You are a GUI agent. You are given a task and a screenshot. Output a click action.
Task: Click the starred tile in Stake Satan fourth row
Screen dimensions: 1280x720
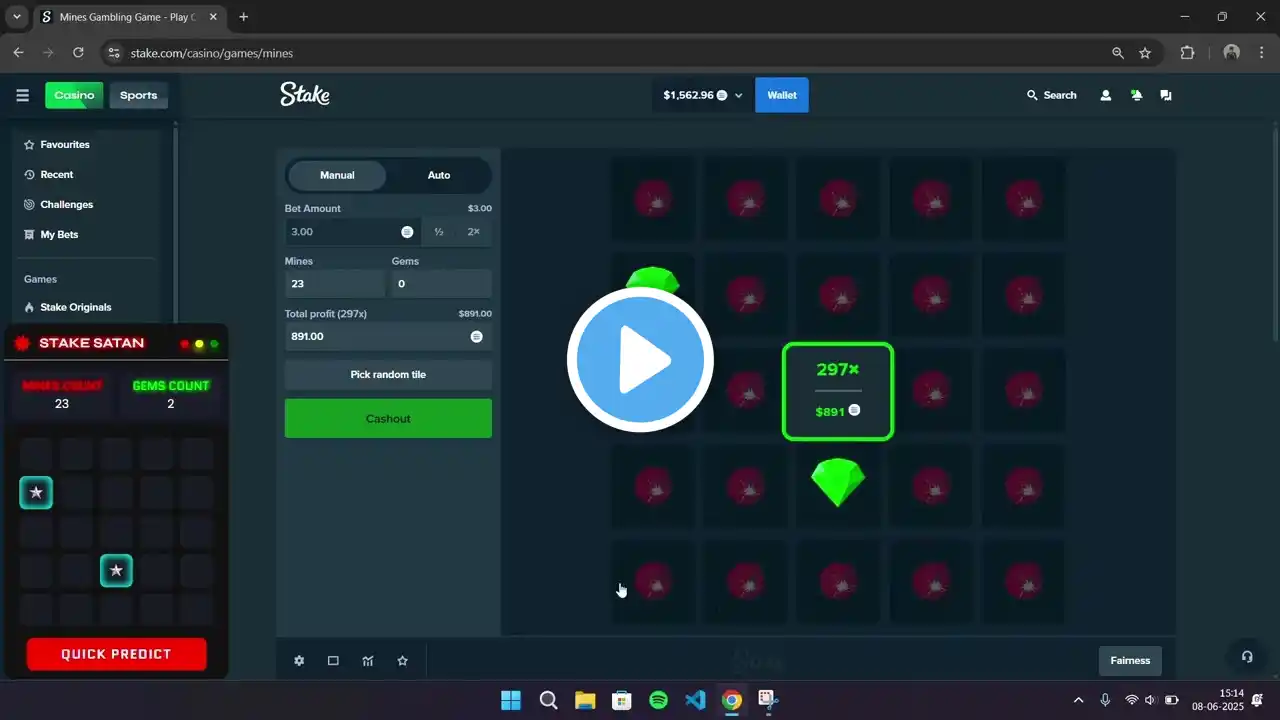pyautogui.click(x=116, y=571)
